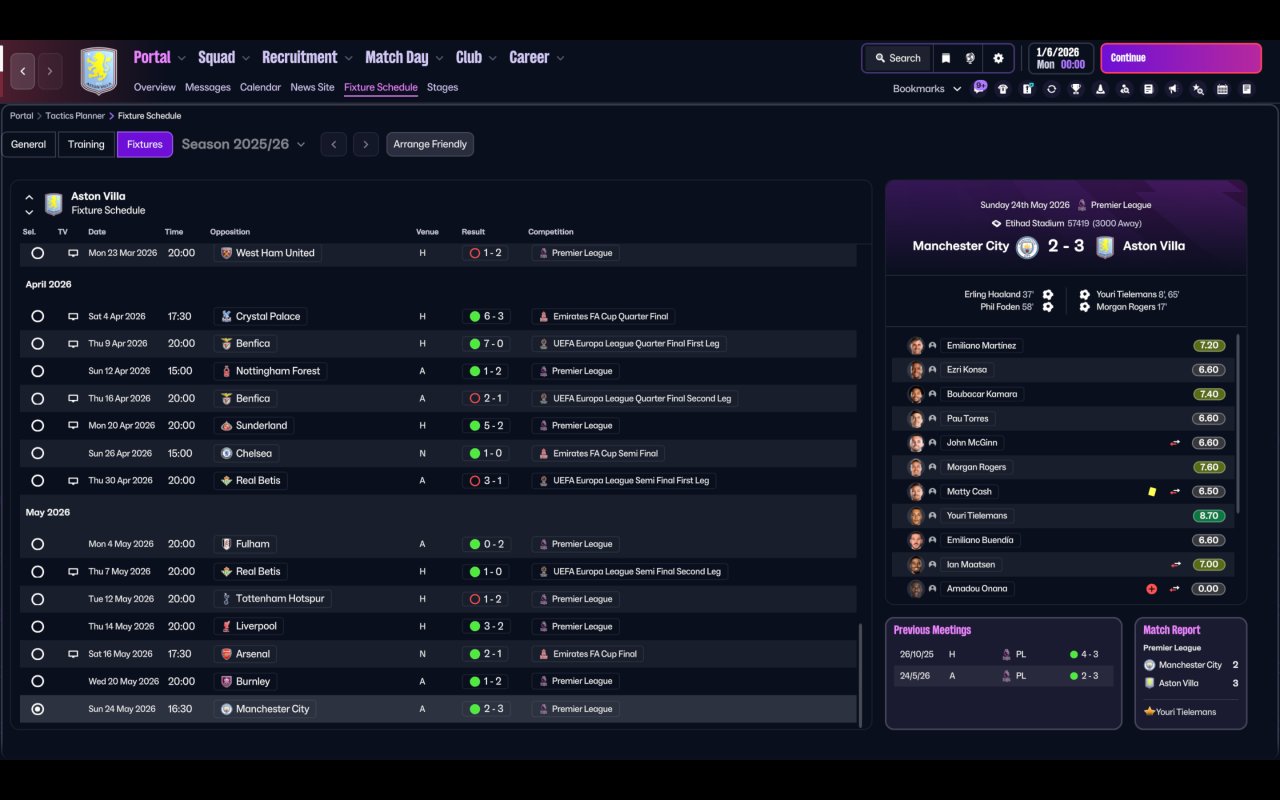Screen dimensions: 1280x800
Task: Go to the next season arrow
Action: 366,145
